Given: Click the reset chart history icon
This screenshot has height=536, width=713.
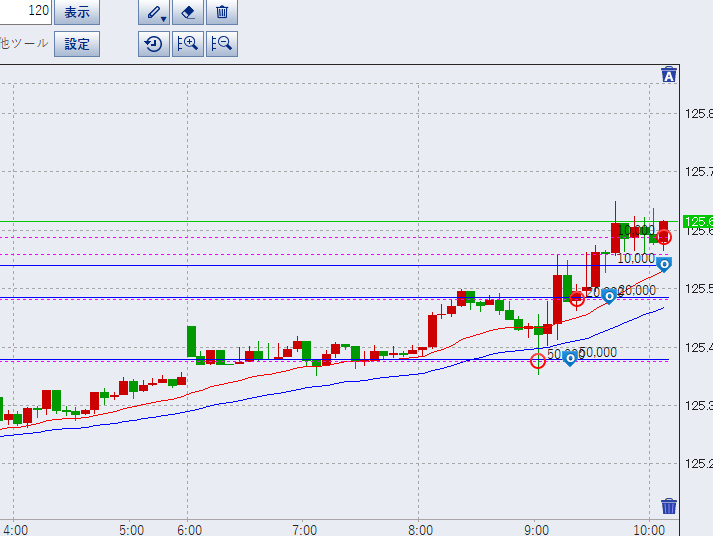Looking at the screenshot, I should click(154, 44).
